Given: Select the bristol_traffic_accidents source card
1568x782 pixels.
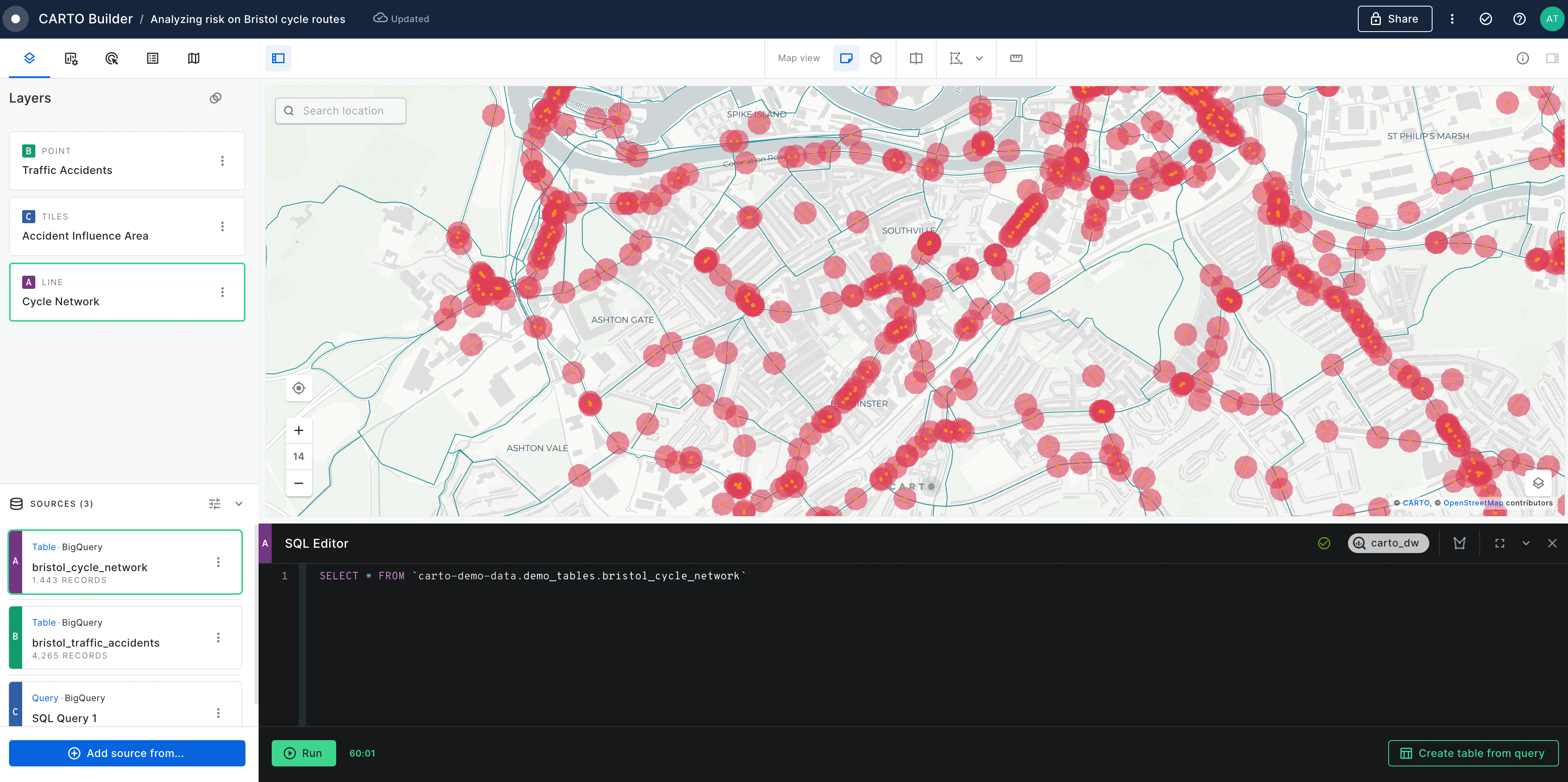Looking at the screenshot, I should click(x=125, y=637).
